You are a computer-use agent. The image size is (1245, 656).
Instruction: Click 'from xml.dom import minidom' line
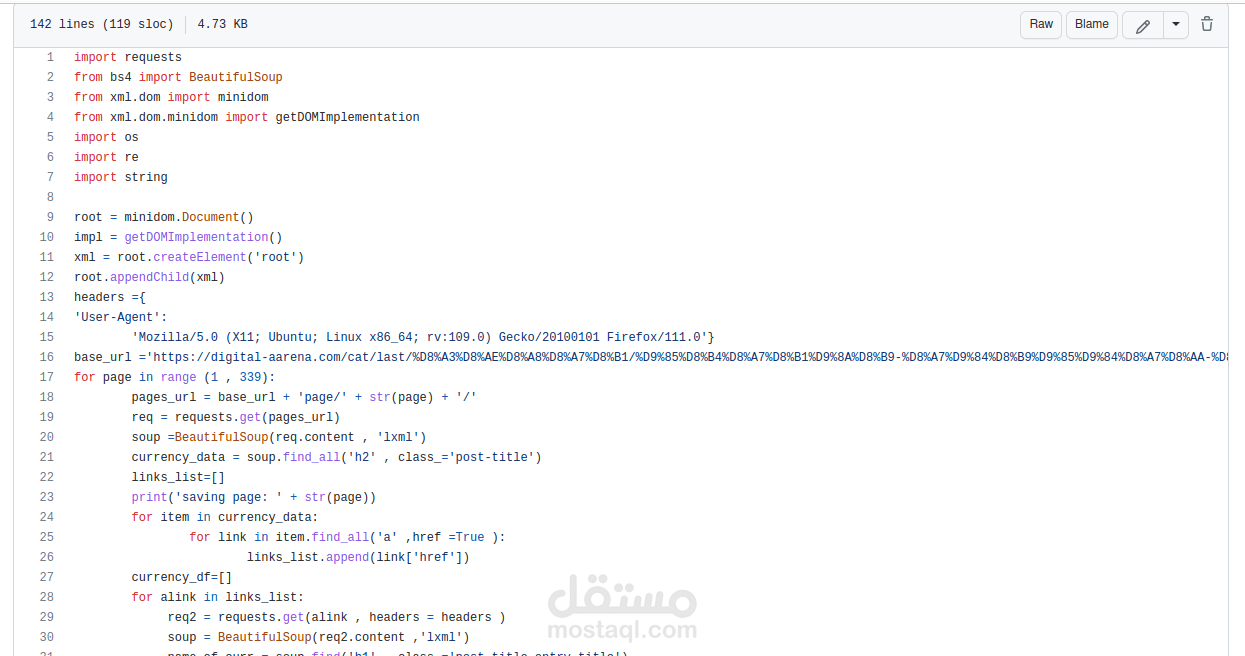[171, 97]
